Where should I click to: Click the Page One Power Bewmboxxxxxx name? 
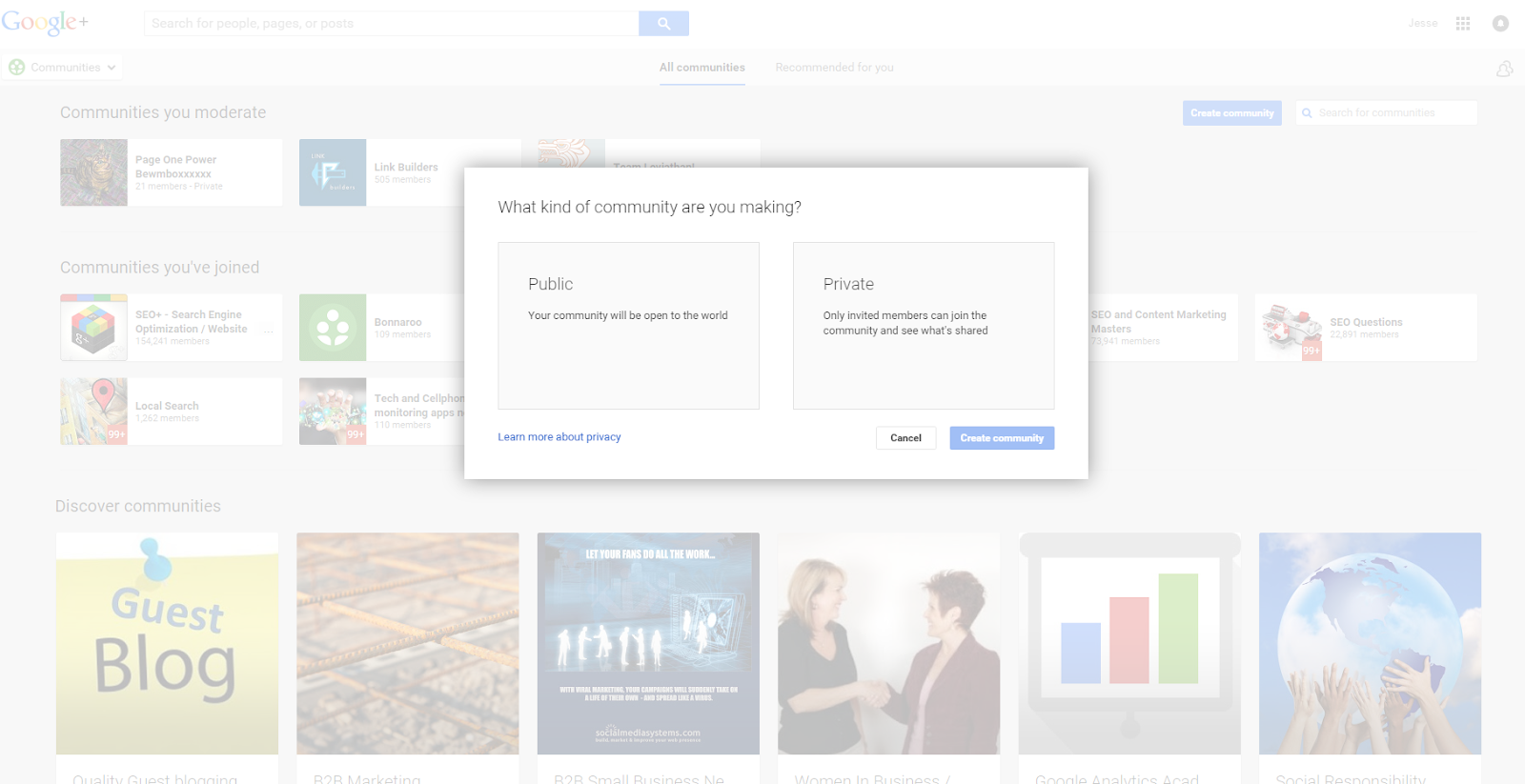tap(175, 167)
